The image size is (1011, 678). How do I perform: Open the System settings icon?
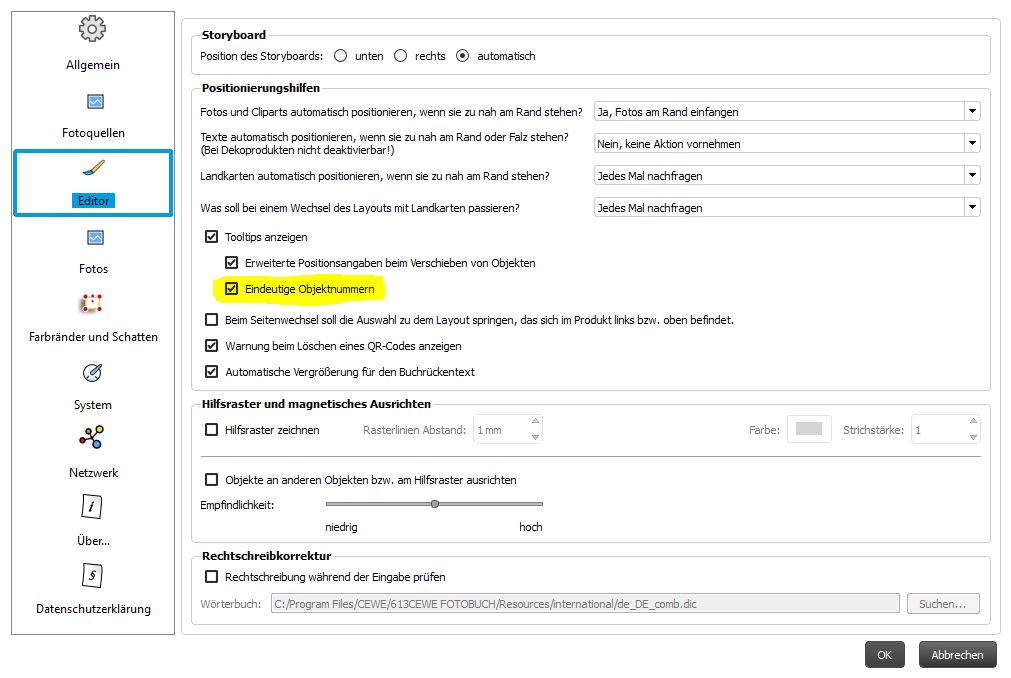point(93,373)
